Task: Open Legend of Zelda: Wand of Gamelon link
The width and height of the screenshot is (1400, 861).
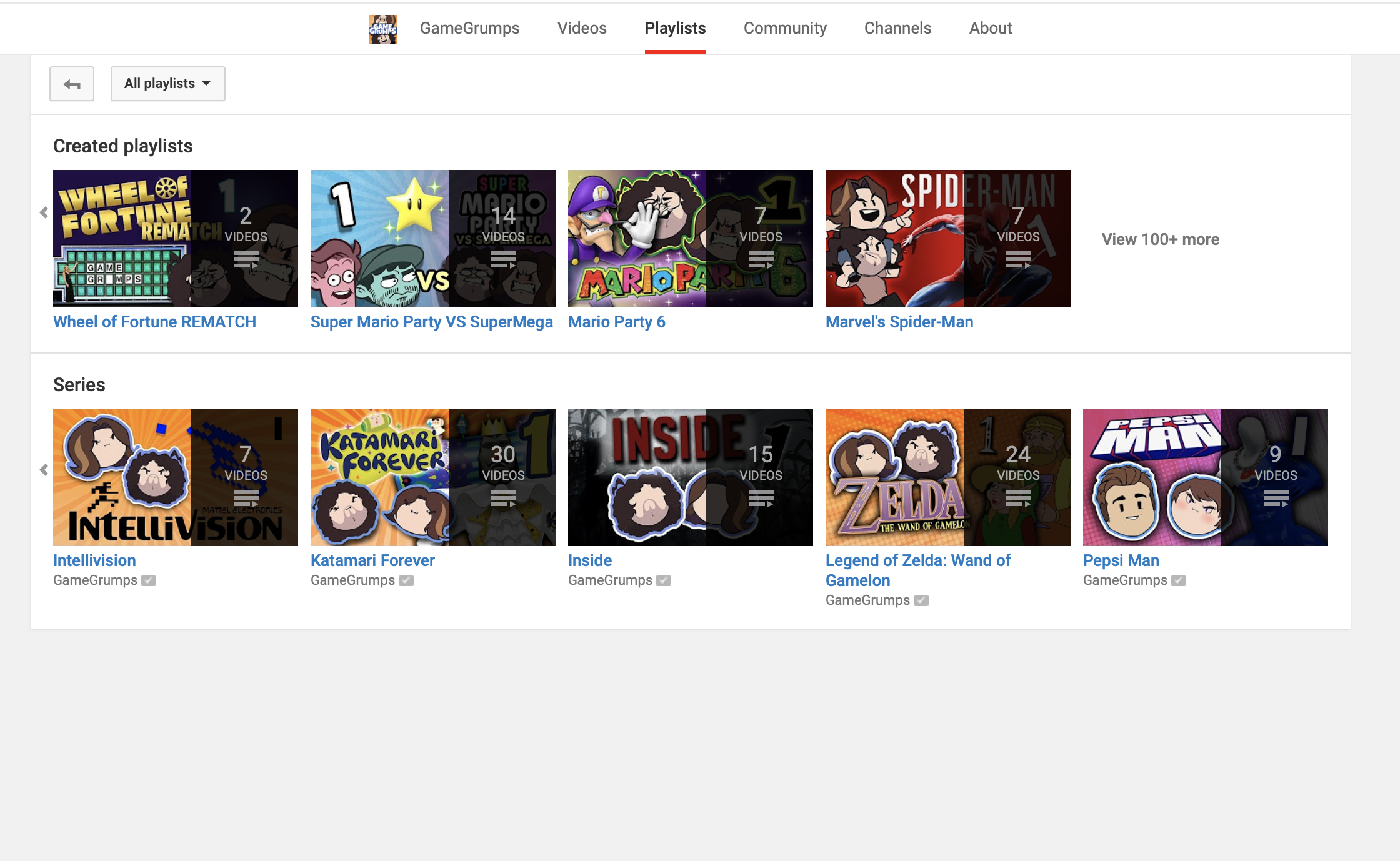Action: pos(918,570)
